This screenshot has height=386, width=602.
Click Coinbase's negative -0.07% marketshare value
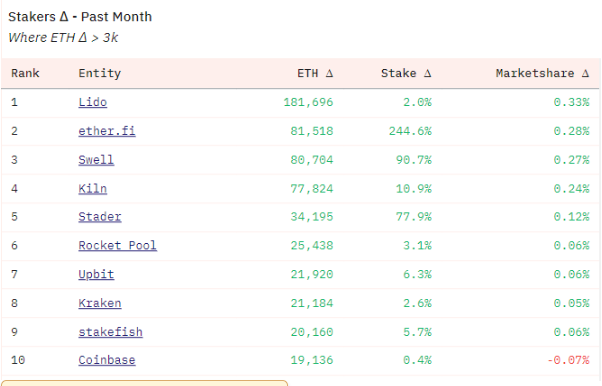[568, 360]
